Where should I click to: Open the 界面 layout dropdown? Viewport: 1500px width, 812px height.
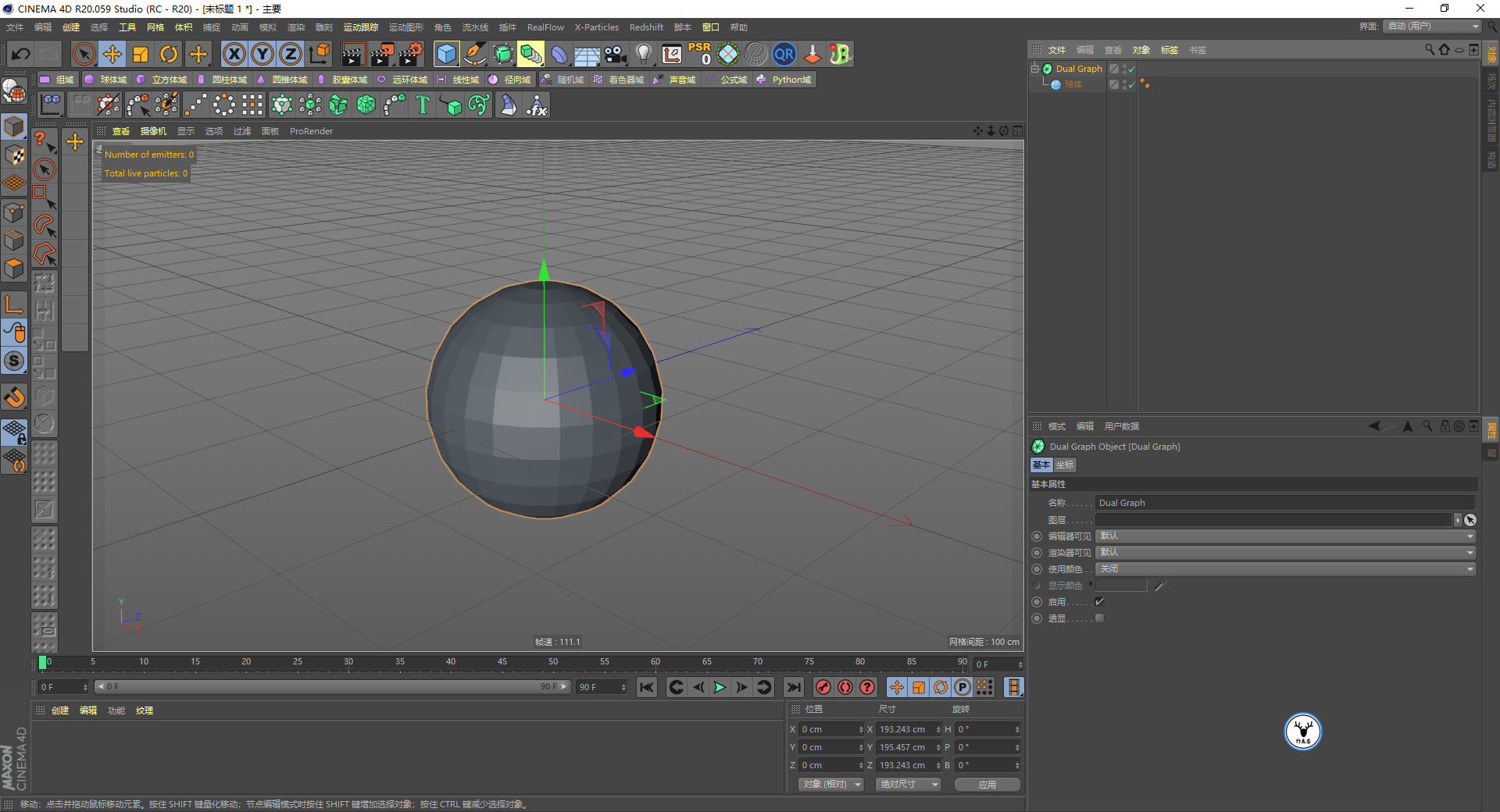1432,27
